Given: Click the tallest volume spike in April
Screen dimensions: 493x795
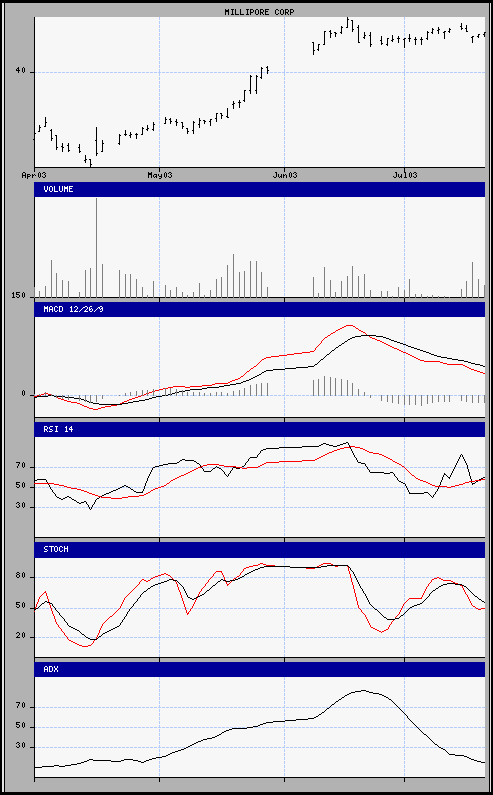Looking at the screenshot, I should click(96, 247).
